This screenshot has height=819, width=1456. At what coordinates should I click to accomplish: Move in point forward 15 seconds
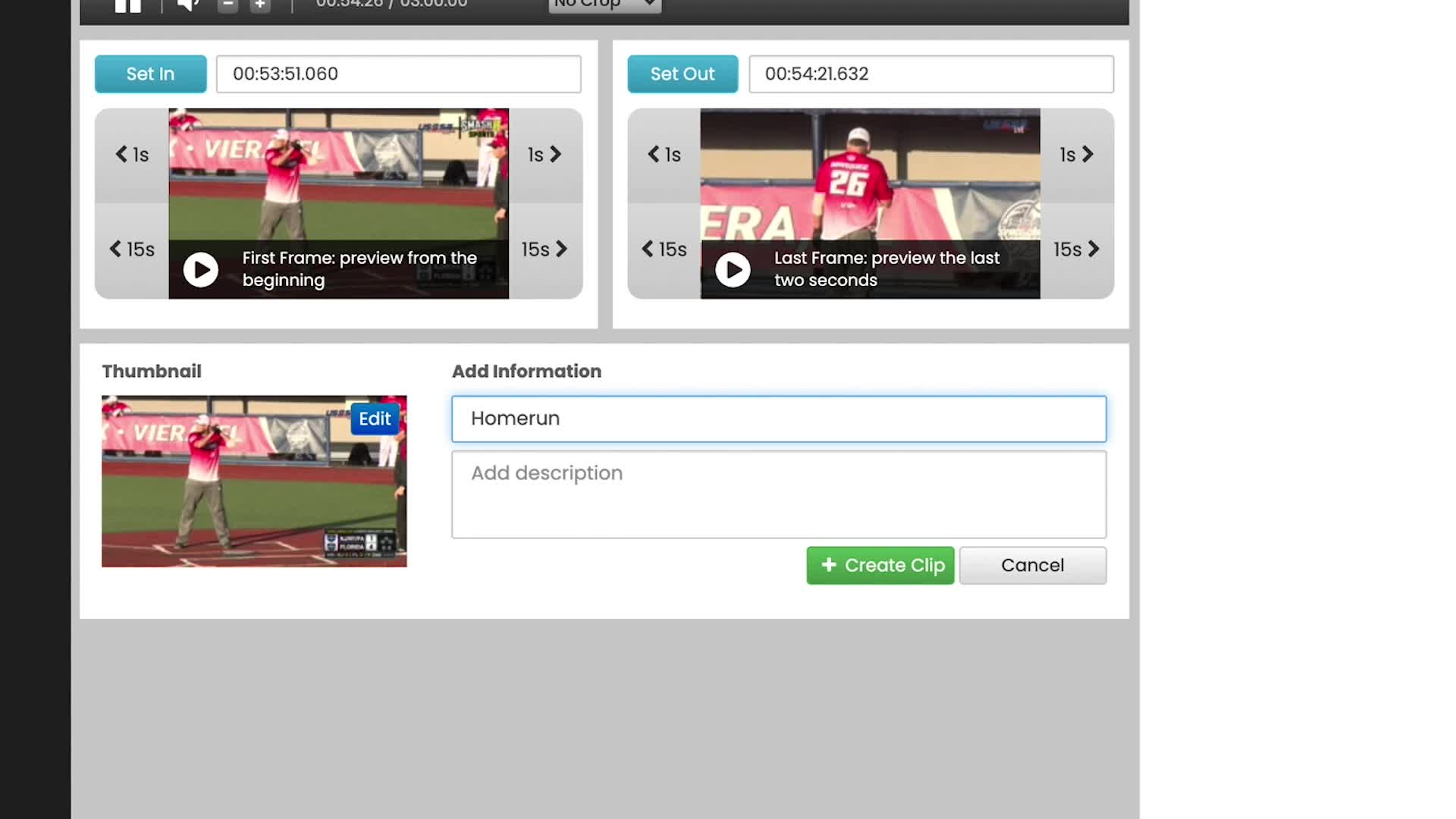(x=544, y=249)
